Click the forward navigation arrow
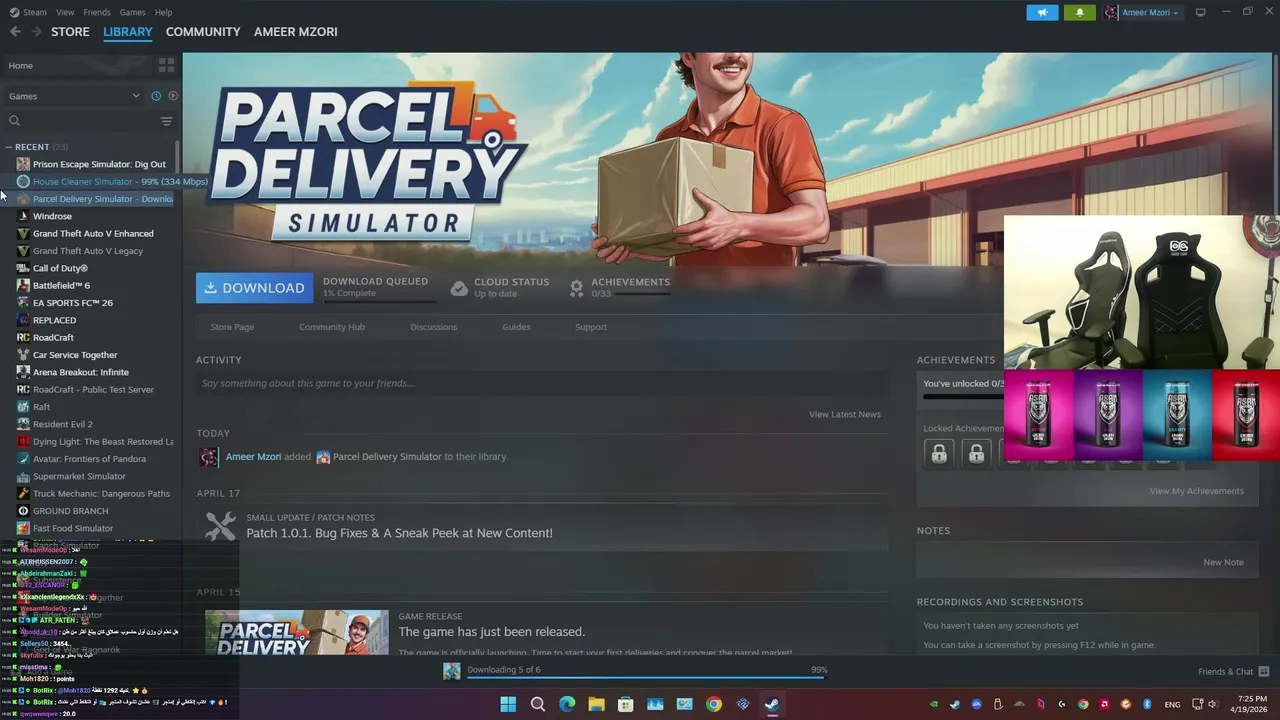This screenshot has width=1280, height=720. pyautogui.click(x=36, y=32)
